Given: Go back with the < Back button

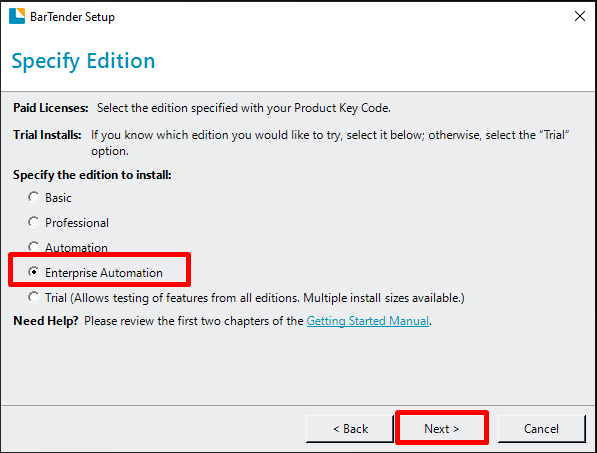Looking at the screenshot, I should [x=350, y=429].
